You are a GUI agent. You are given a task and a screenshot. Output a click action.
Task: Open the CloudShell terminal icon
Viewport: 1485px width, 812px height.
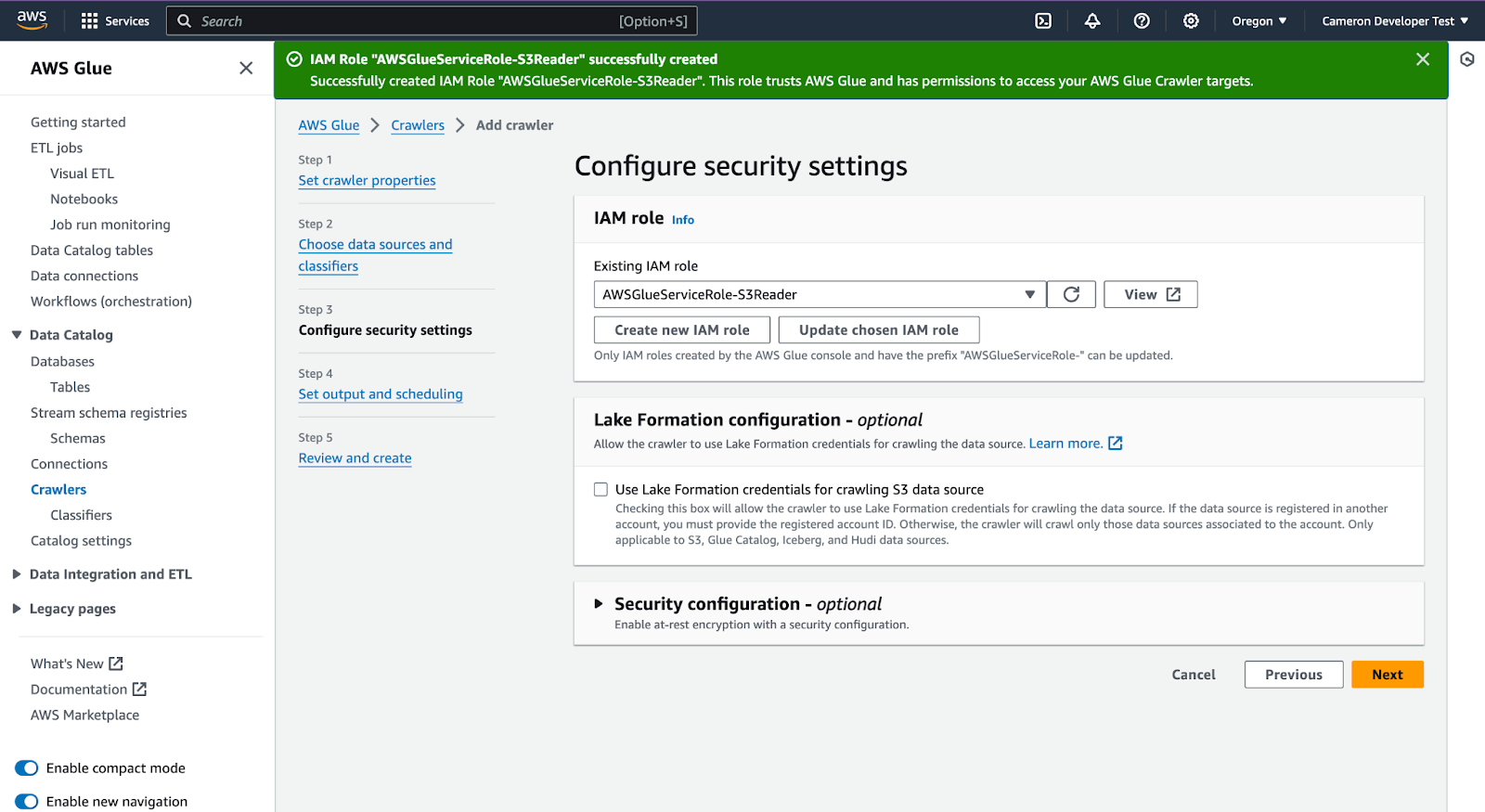coord(1043,20)
